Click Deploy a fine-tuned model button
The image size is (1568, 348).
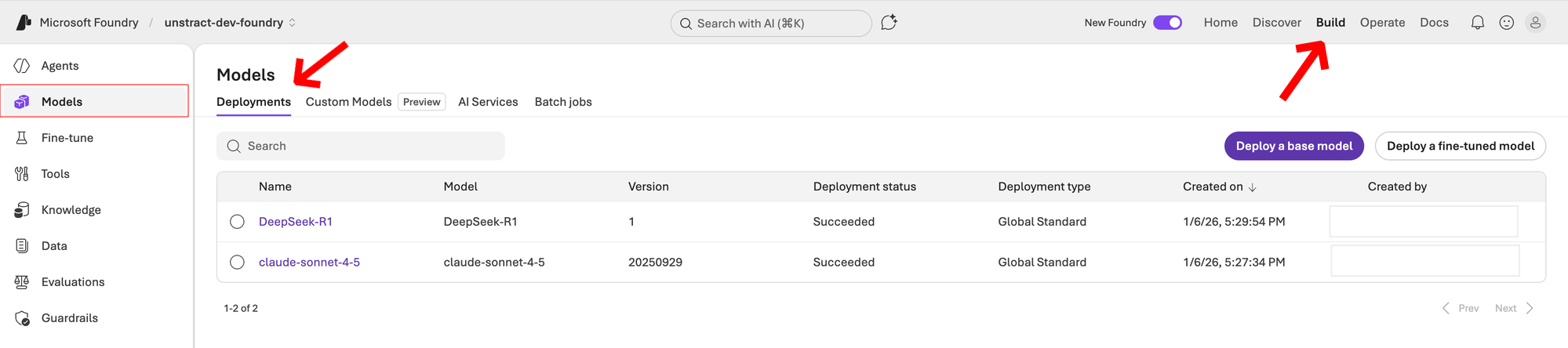click(x=1461, y=146)
